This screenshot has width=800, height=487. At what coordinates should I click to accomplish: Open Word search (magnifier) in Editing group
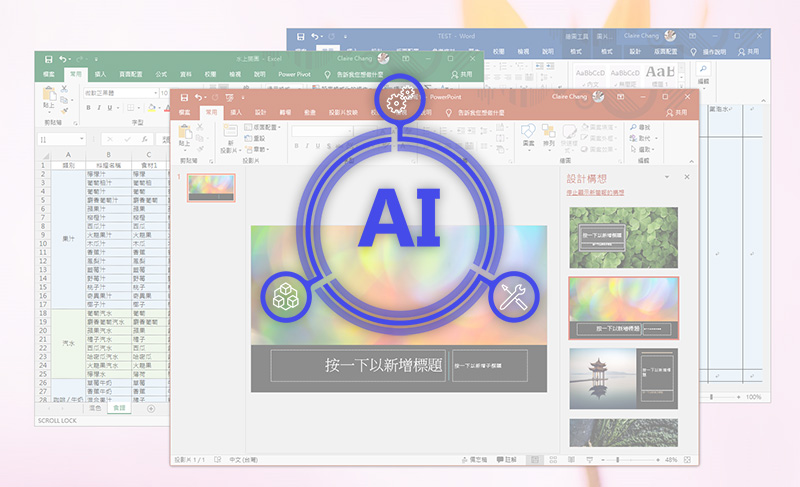(x=703, y=69)
